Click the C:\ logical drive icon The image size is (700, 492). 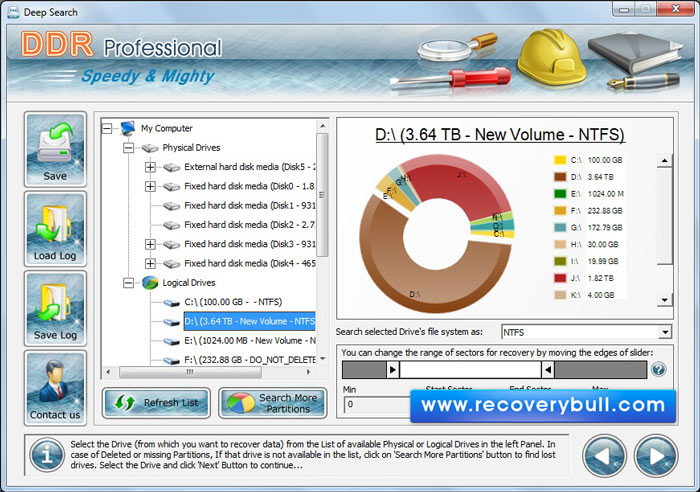coord(171,303)
